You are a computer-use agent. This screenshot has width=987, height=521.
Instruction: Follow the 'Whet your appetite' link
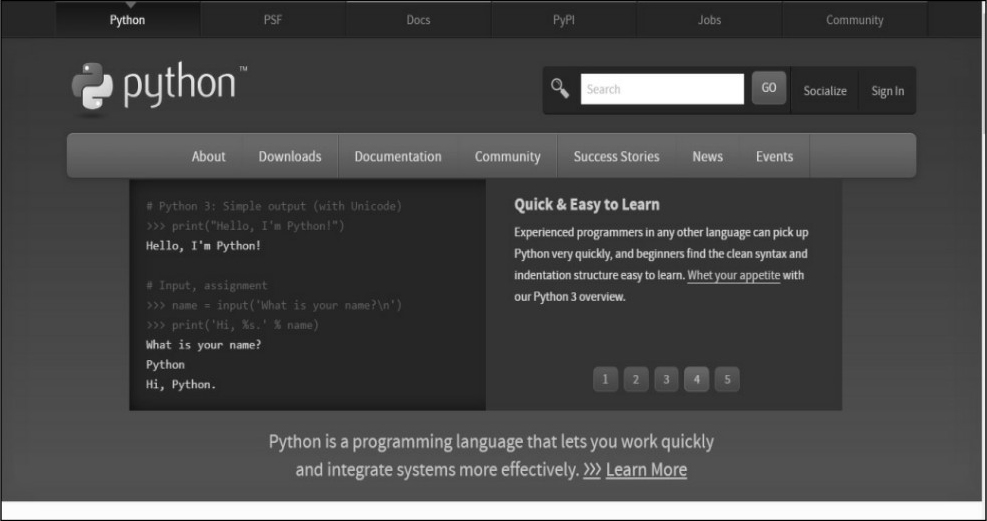(x=733, y=276)
